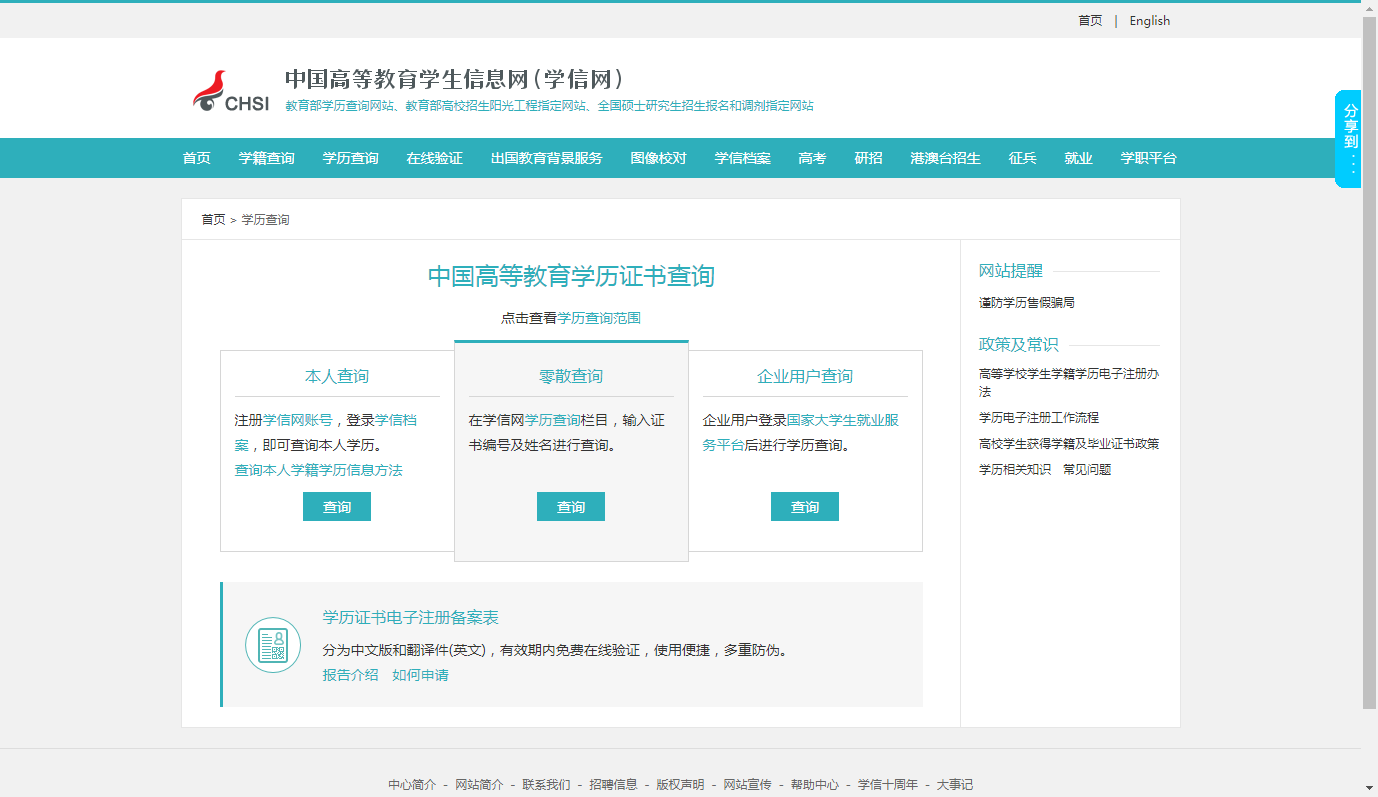1378x797 pixels.
Task: Open the 在线验证 navigation item
Action: [435, 158]
